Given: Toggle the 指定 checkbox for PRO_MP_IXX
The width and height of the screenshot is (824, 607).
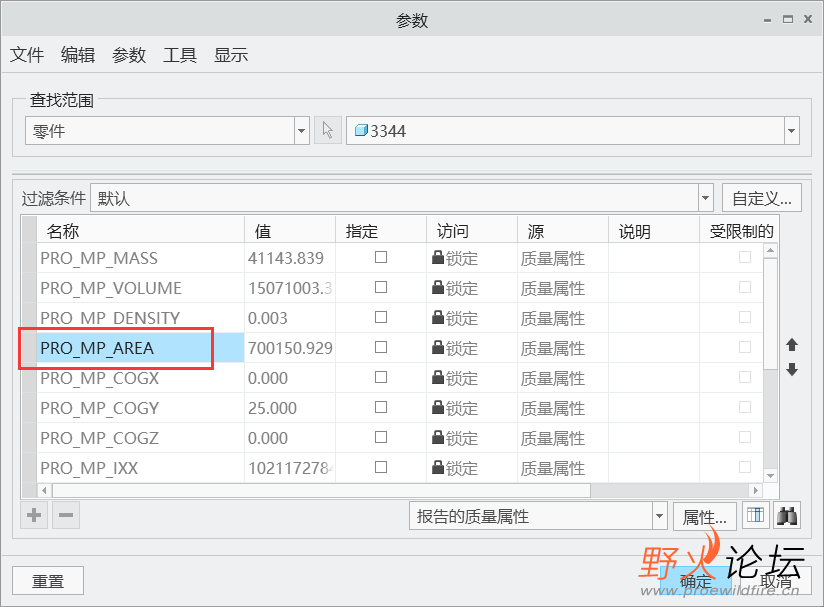Looking at the screenshot, I should tap(381, 467).
